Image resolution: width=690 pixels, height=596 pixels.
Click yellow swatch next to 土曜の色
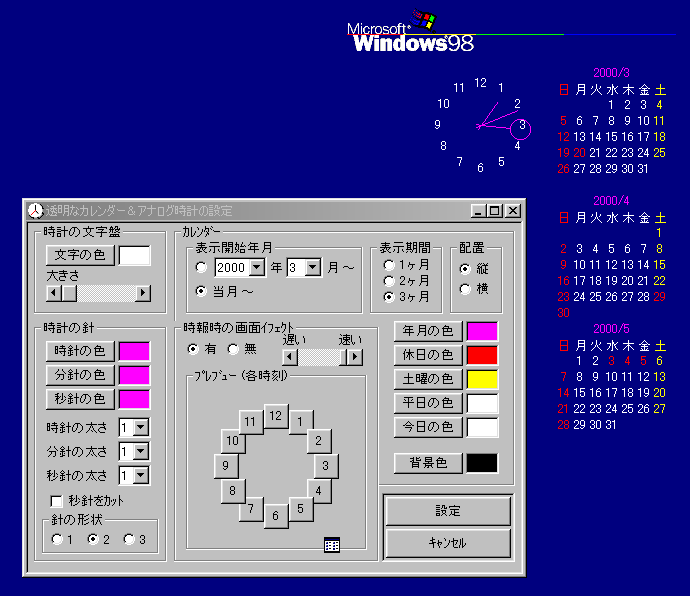click(482, 379)
